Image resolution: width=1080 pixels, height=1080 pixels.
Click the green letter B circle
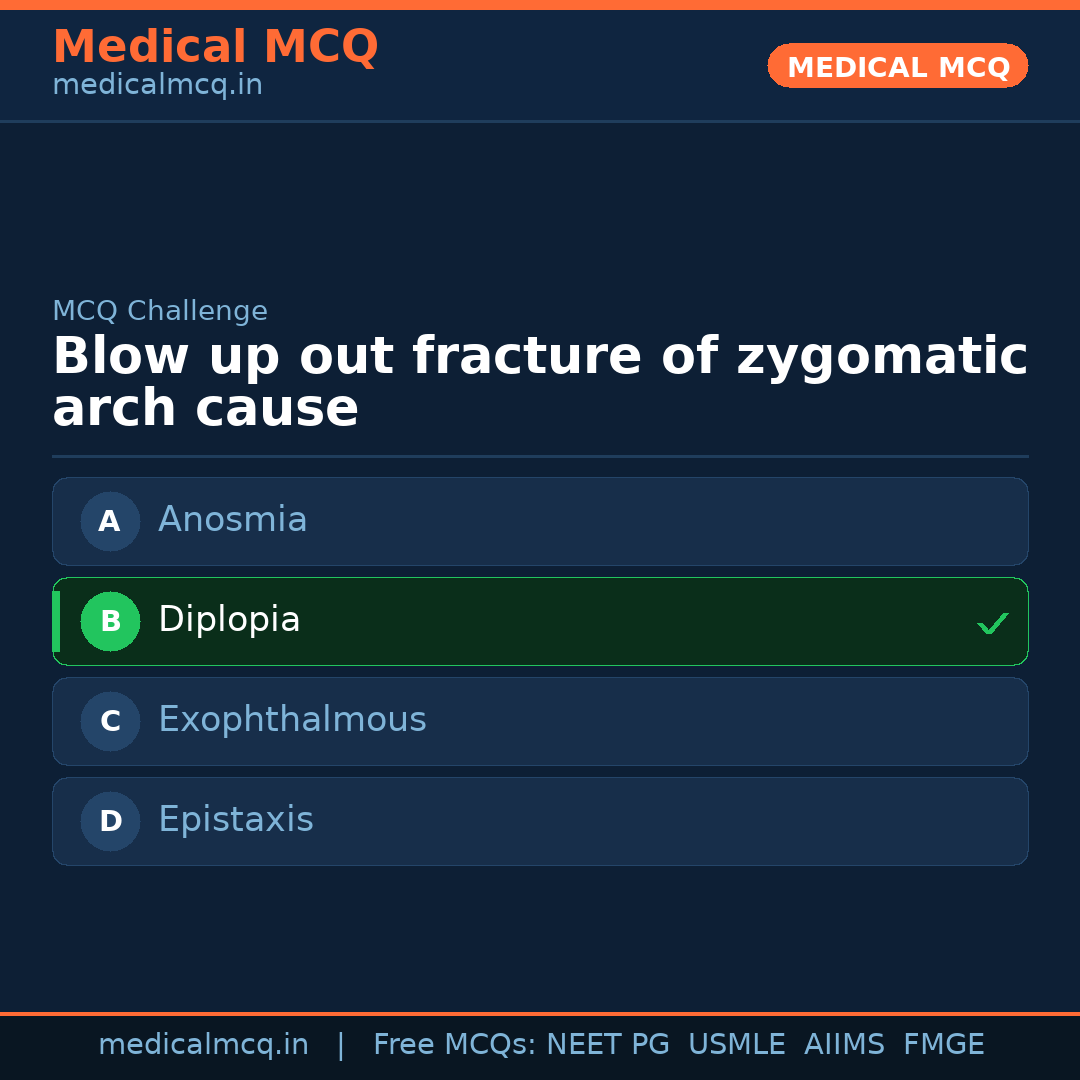[x=110, y=621]
